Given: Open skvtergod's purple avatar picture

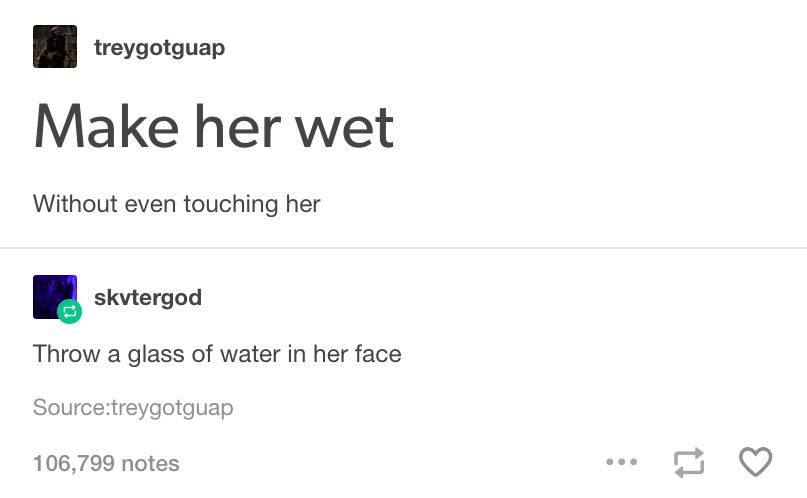Looking at the screenshot, I should click(55, 297).
